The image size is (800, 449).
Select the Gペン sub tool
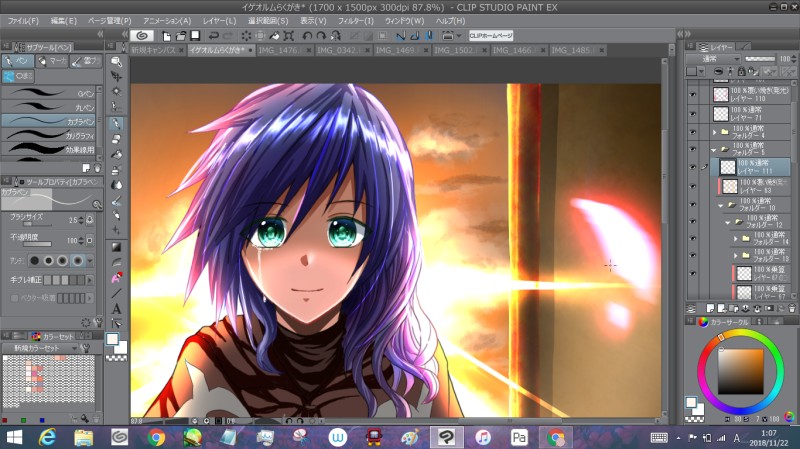pyautogui.click(x=50, y=93)
